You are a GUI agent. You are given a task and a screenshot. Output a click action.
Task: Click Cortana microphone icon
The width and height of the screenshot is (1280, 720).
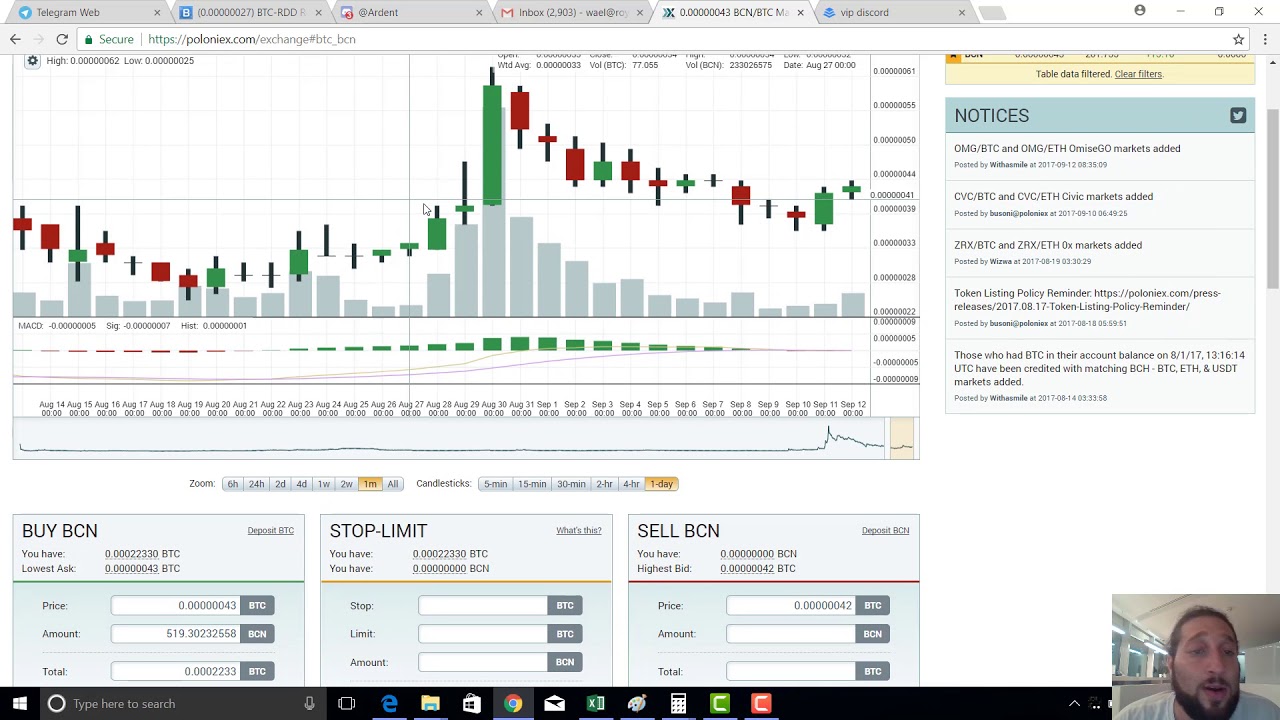pyautogui.click(x=309, y=703)
